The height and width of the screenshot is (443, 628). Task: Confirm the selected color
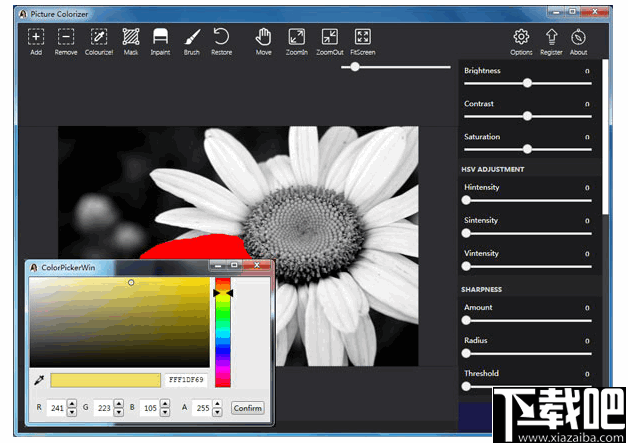tap(248, 408)
